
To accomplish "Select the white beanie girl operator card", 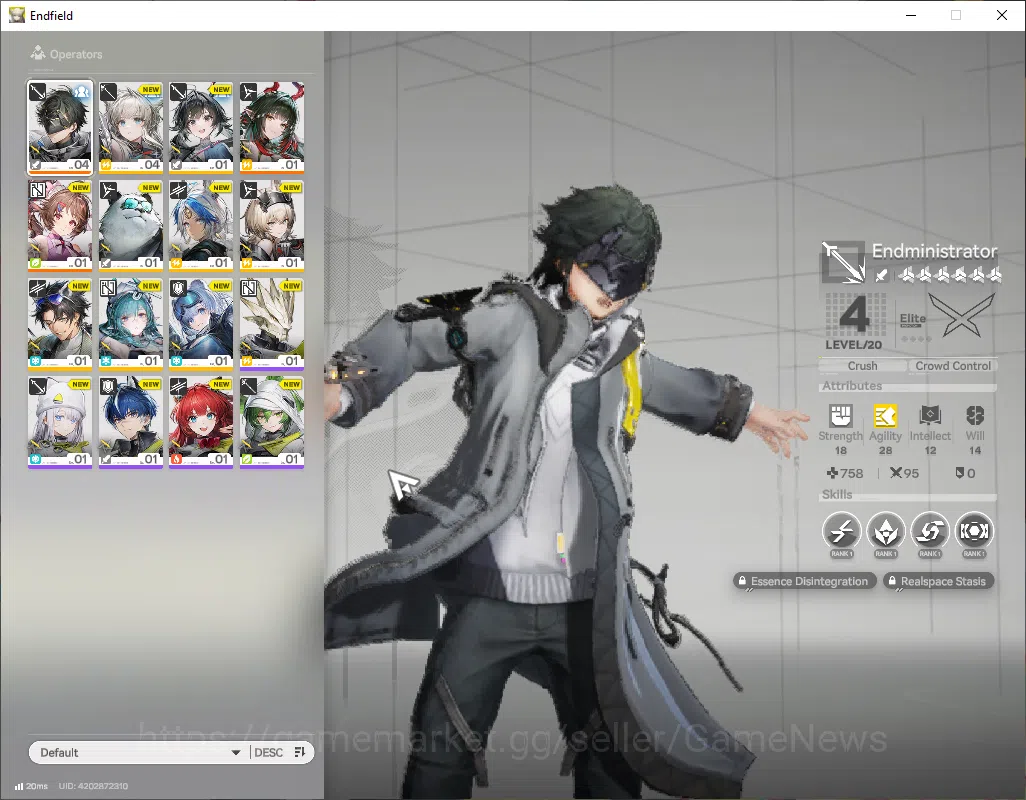I will coord(60,422).
